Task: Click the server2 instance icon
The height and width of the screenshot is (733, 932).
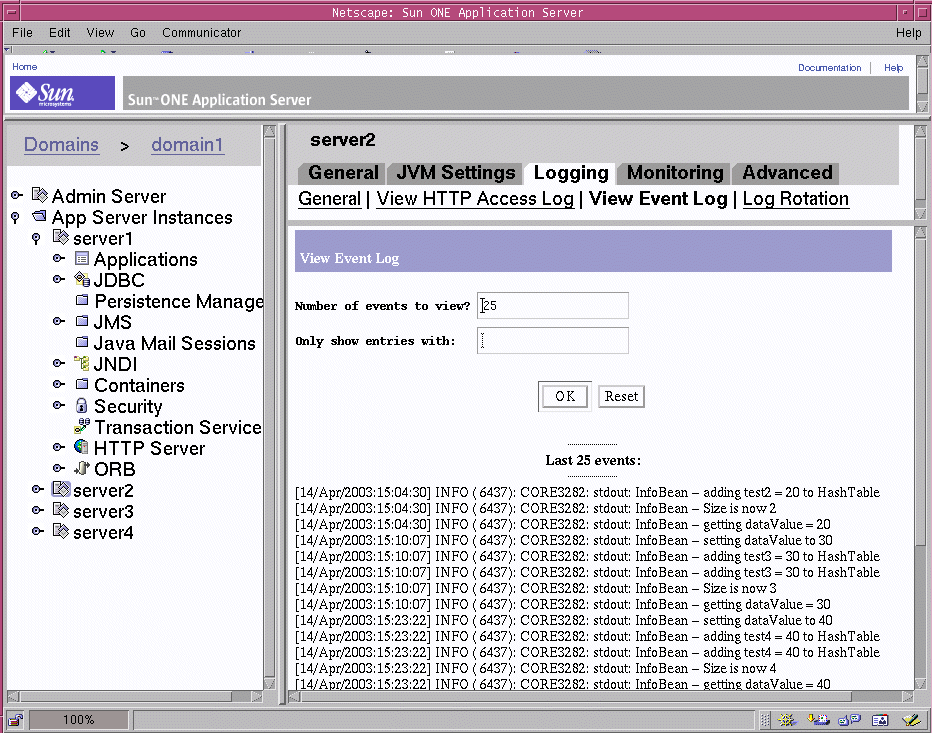Action: tap(61, 489)
